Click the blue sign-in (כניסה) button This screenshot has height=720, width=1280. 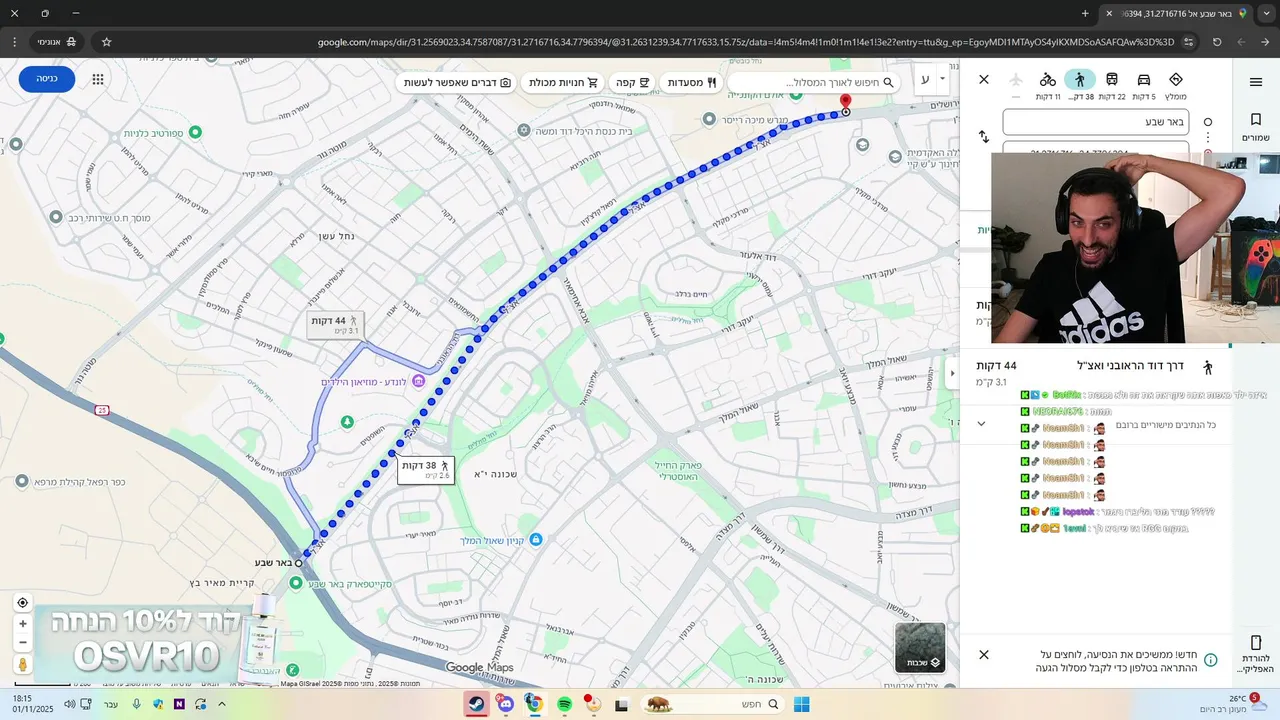47,79
